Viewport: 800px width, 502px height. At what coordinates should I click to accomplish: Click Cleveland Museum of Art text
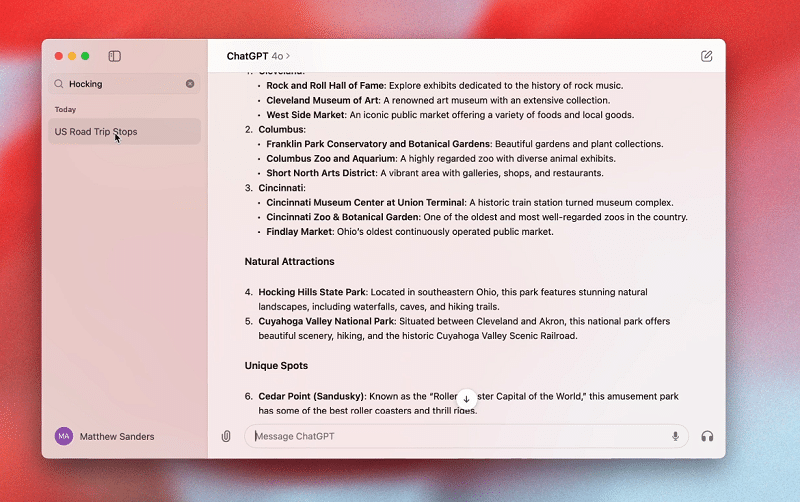pos(322,101)
